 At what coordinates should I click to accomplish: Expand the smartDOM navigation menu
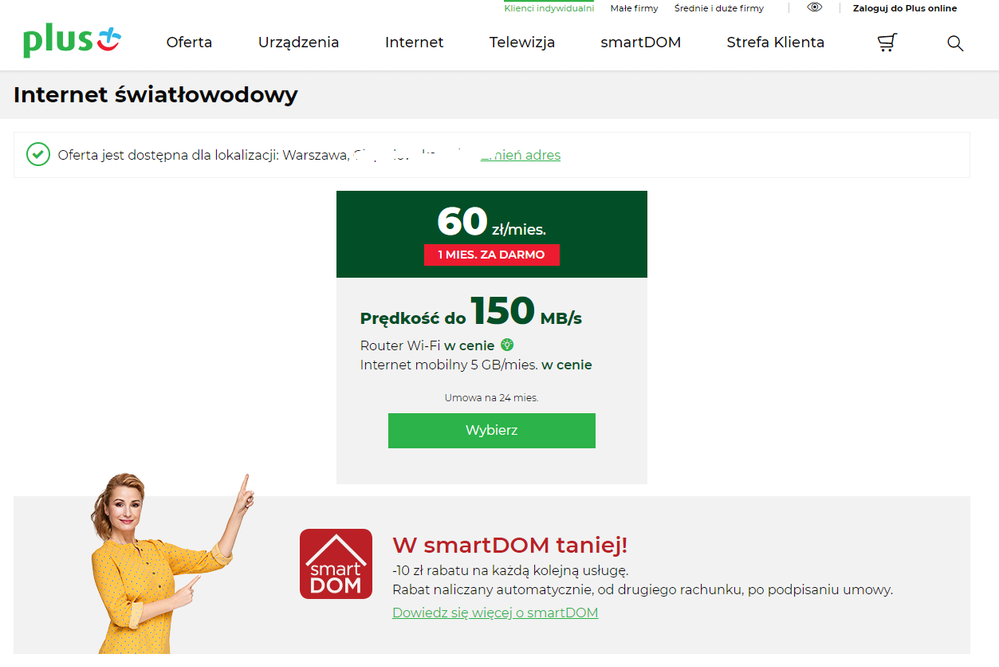[640, 42]
